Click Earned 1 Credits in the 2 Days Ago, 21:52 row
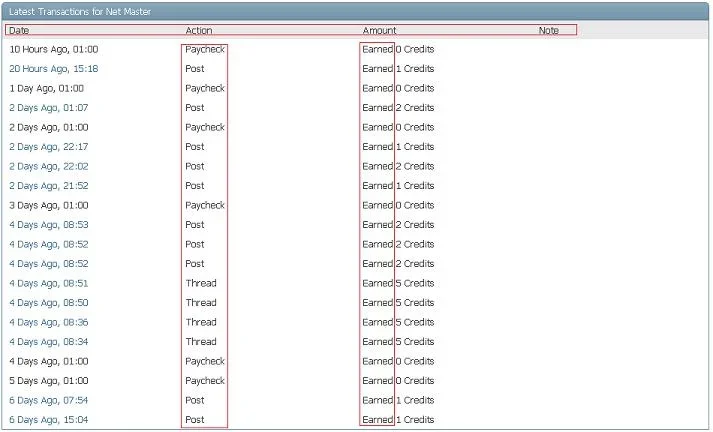Image resolution: width=713 pixels, height=432 pixels. pyautogui.click(x=398, y=186)
